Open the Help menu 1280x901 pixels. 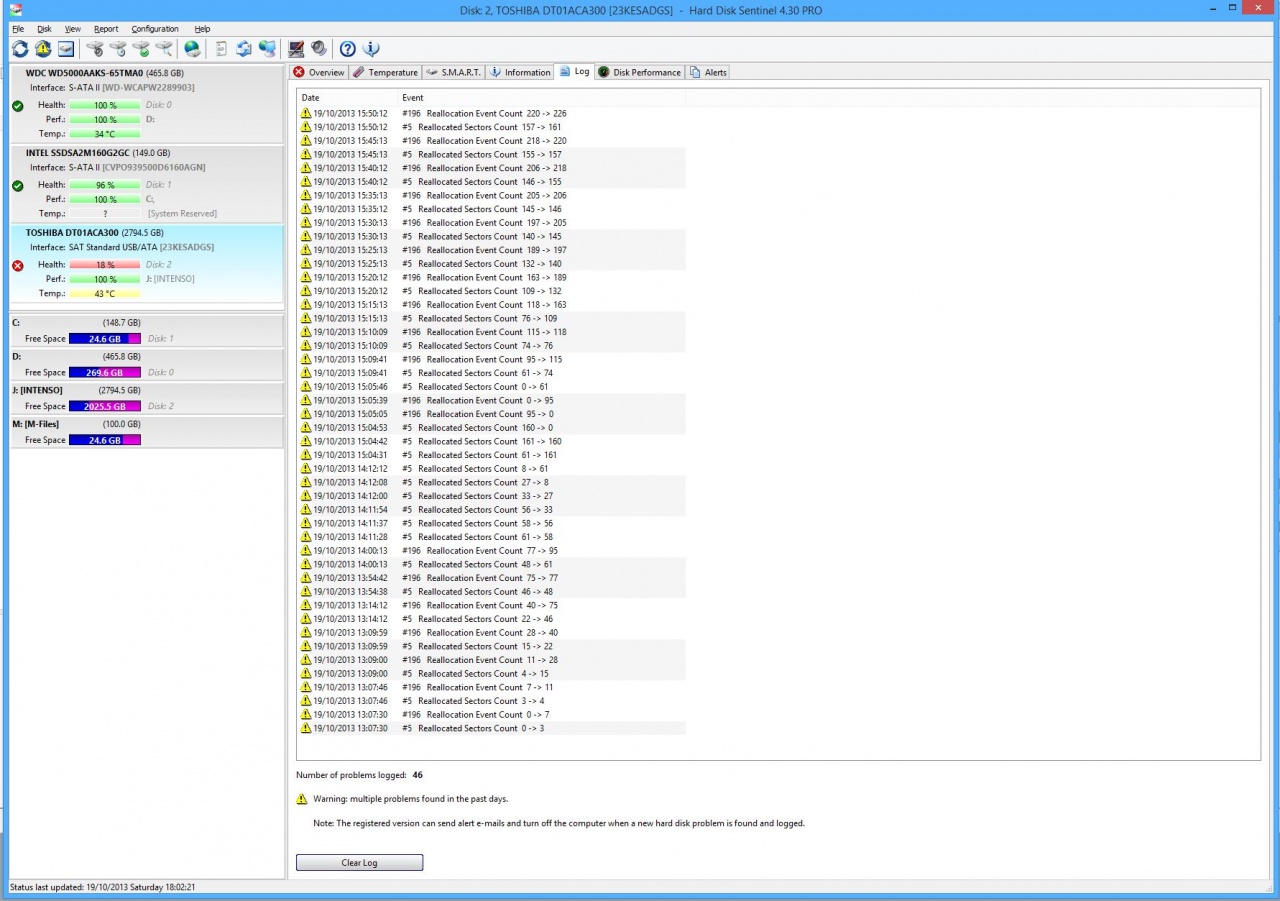[202, 29]
